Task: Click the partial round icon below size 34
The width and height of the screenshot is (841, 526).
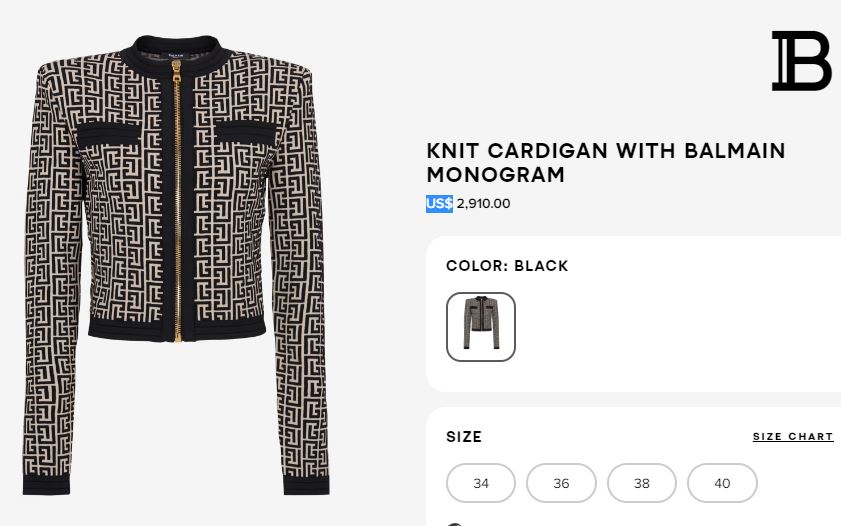Action: pyautogui.click(x=455, y=523)
